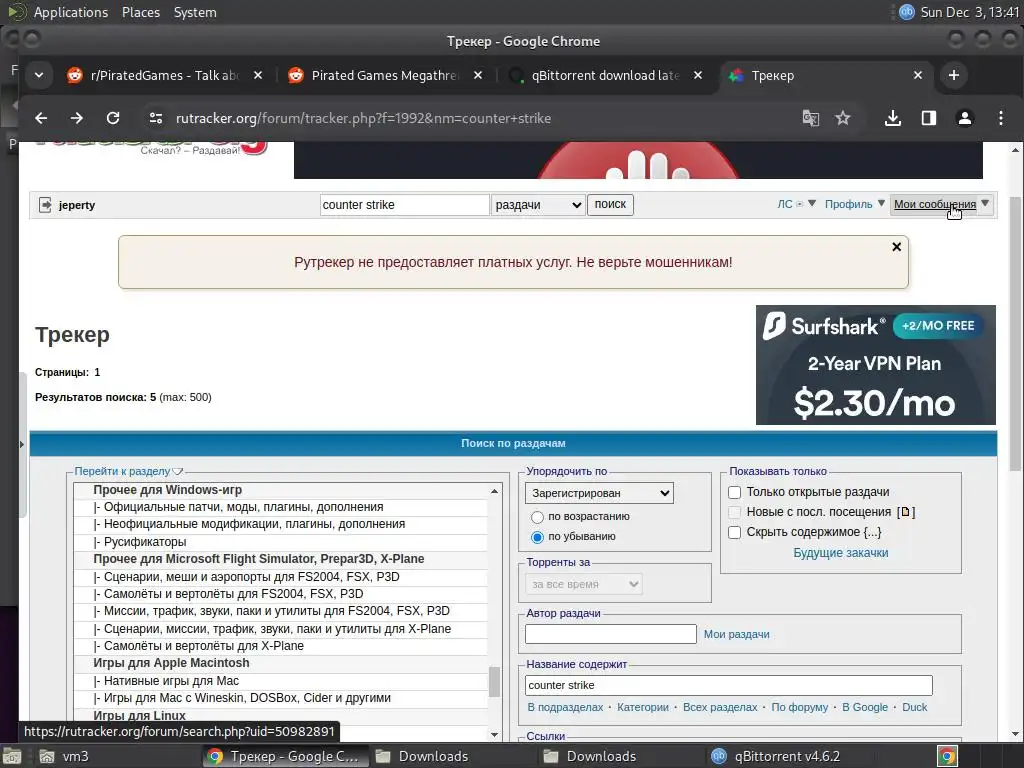Viewport: 1024px width, 768px height.
Task: Open Chrome downloads icon
Action: pos(893,118)
